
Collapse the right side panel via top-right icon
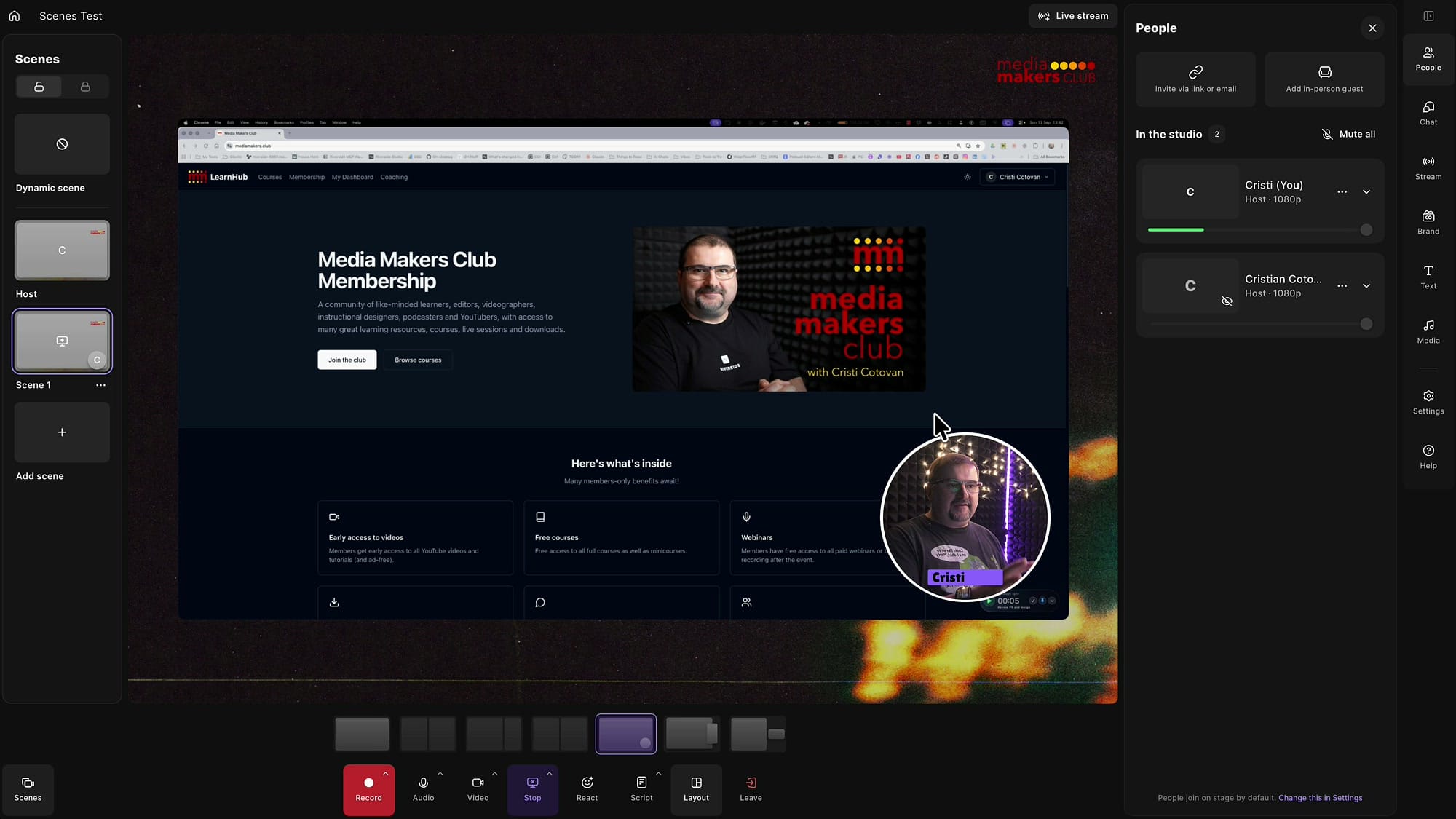coord(1428,16)
